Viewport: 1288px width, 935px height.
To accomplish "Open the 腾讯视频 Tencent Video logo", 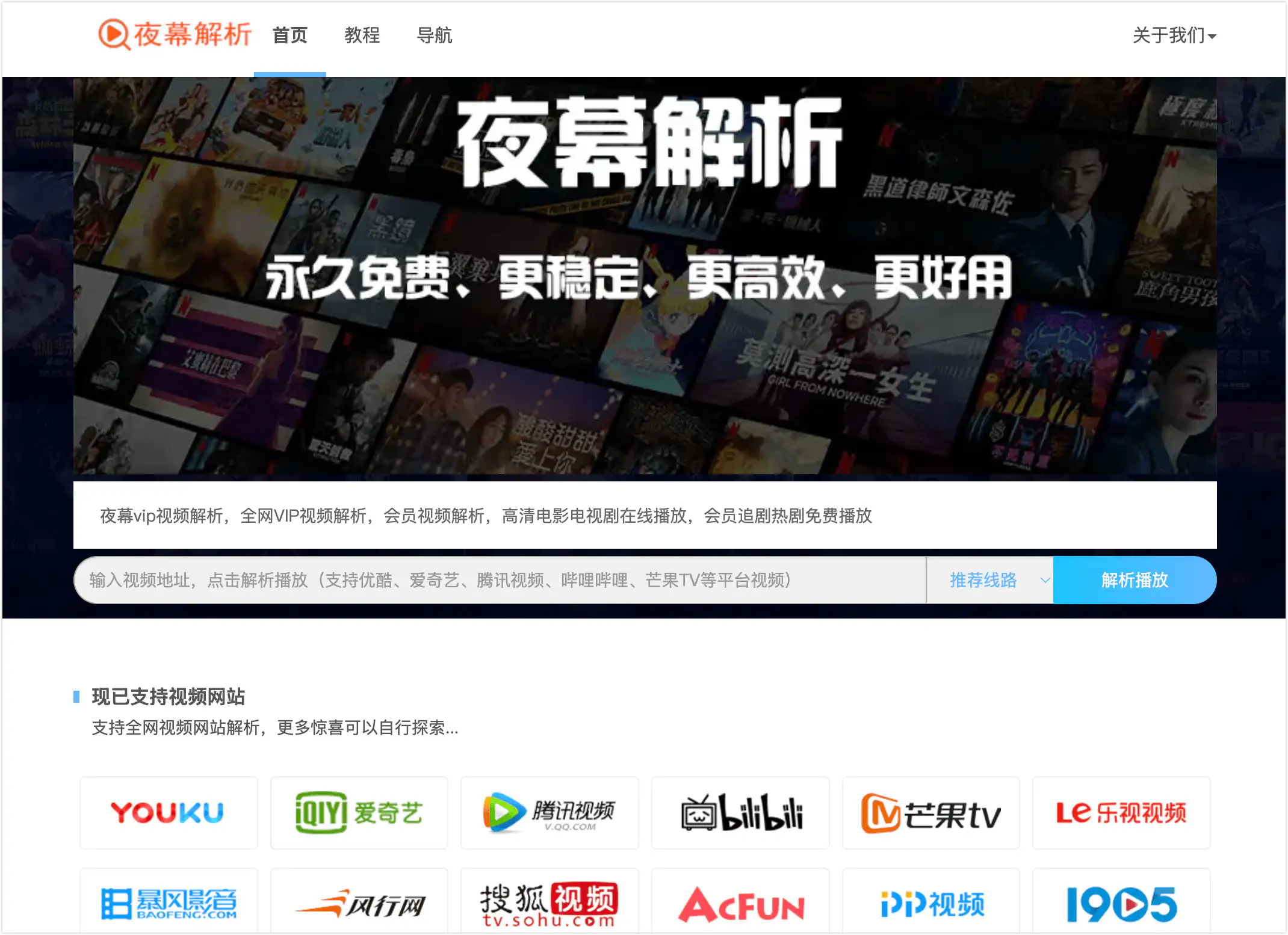I will [549, 813].
